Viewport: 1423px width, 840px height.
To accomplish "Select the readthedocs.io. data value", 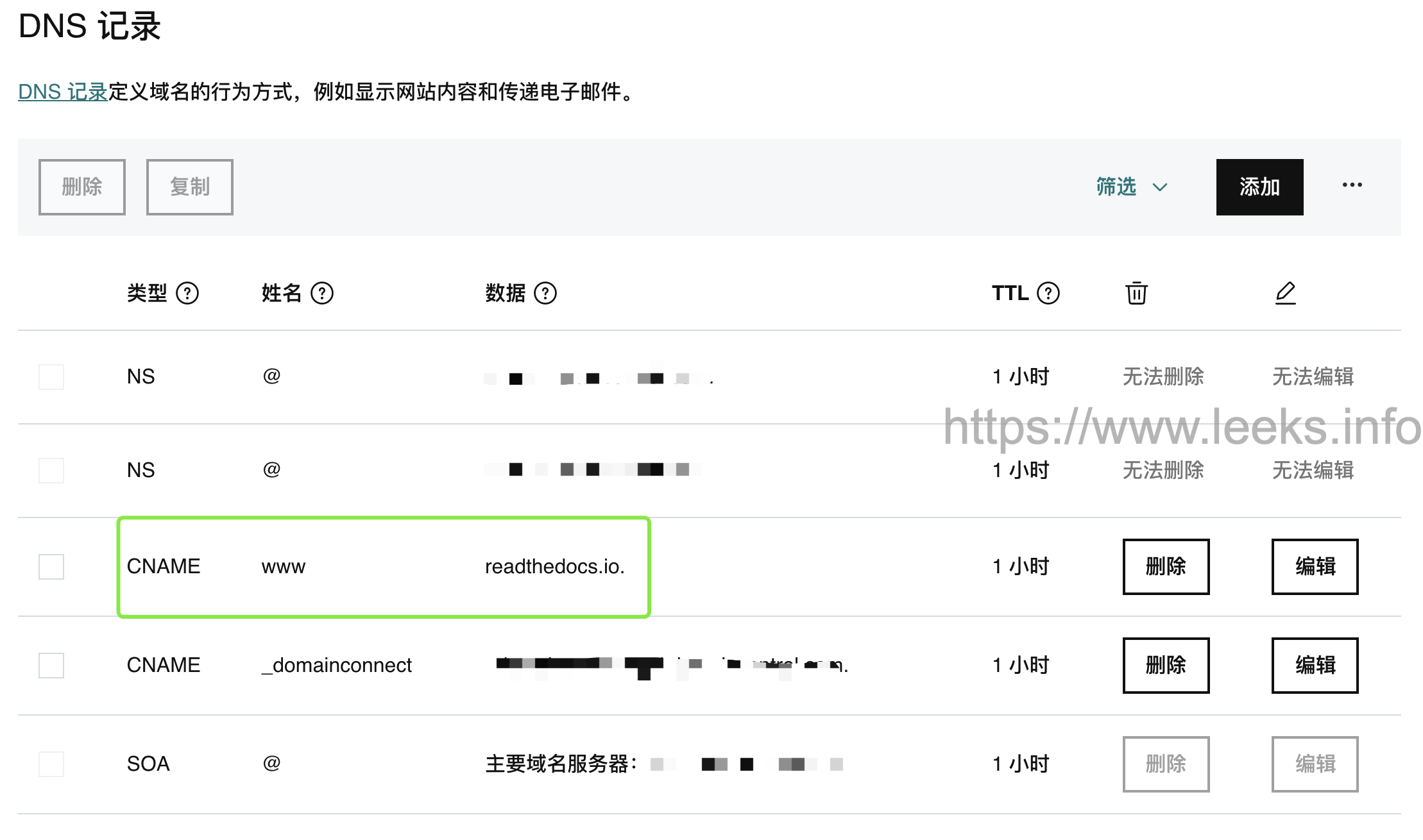I will 555,566.
